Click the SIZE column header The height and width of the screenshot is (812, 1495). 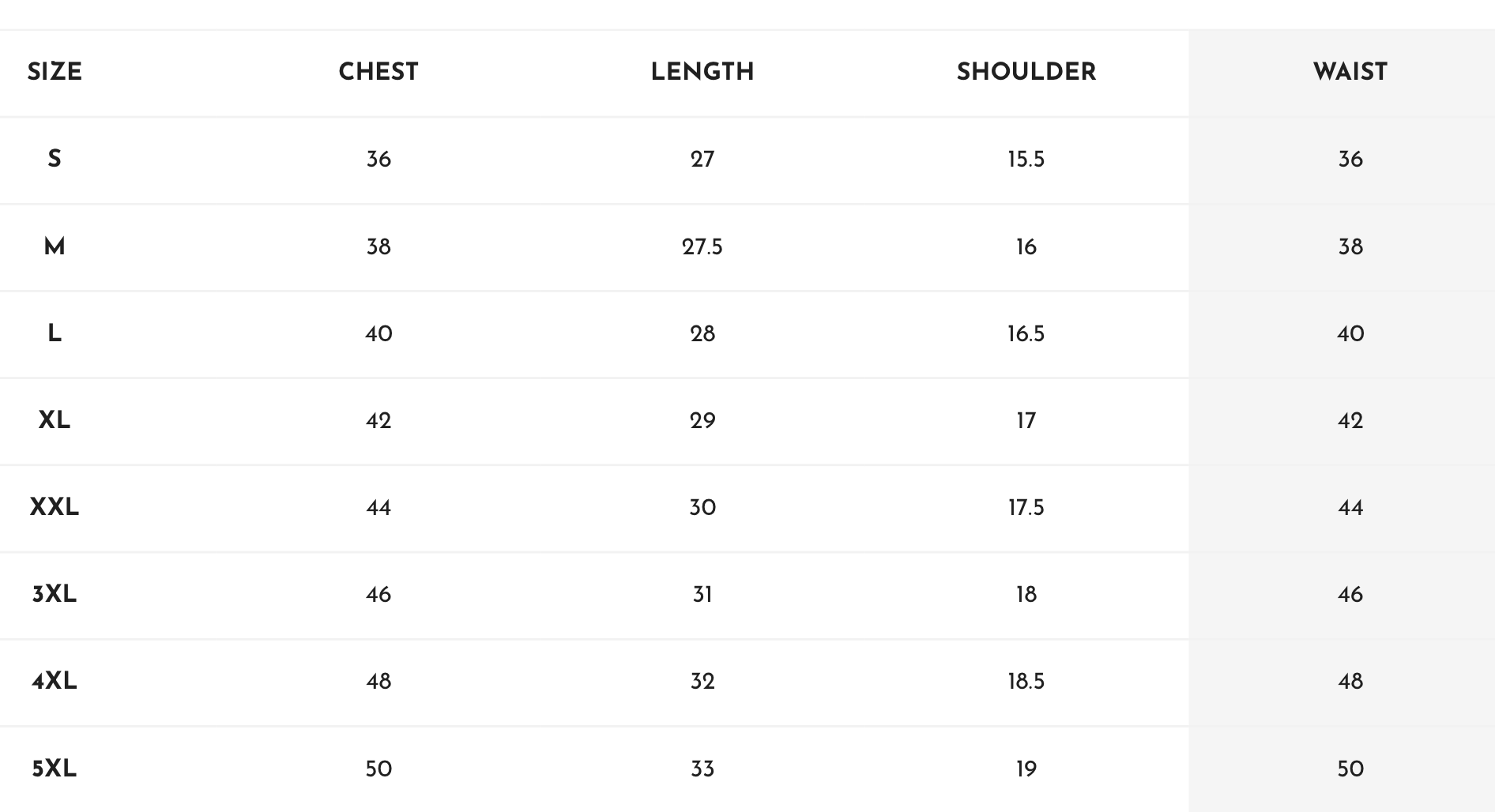coord(55,72)
